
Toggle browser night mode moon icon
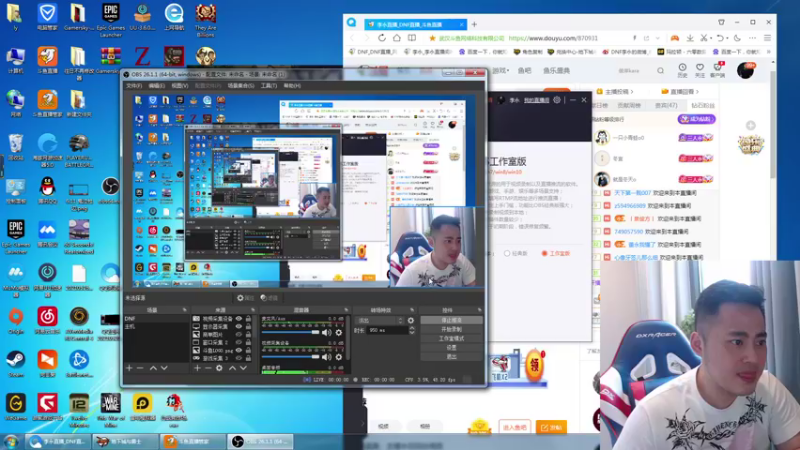click(x=737, y=38)
